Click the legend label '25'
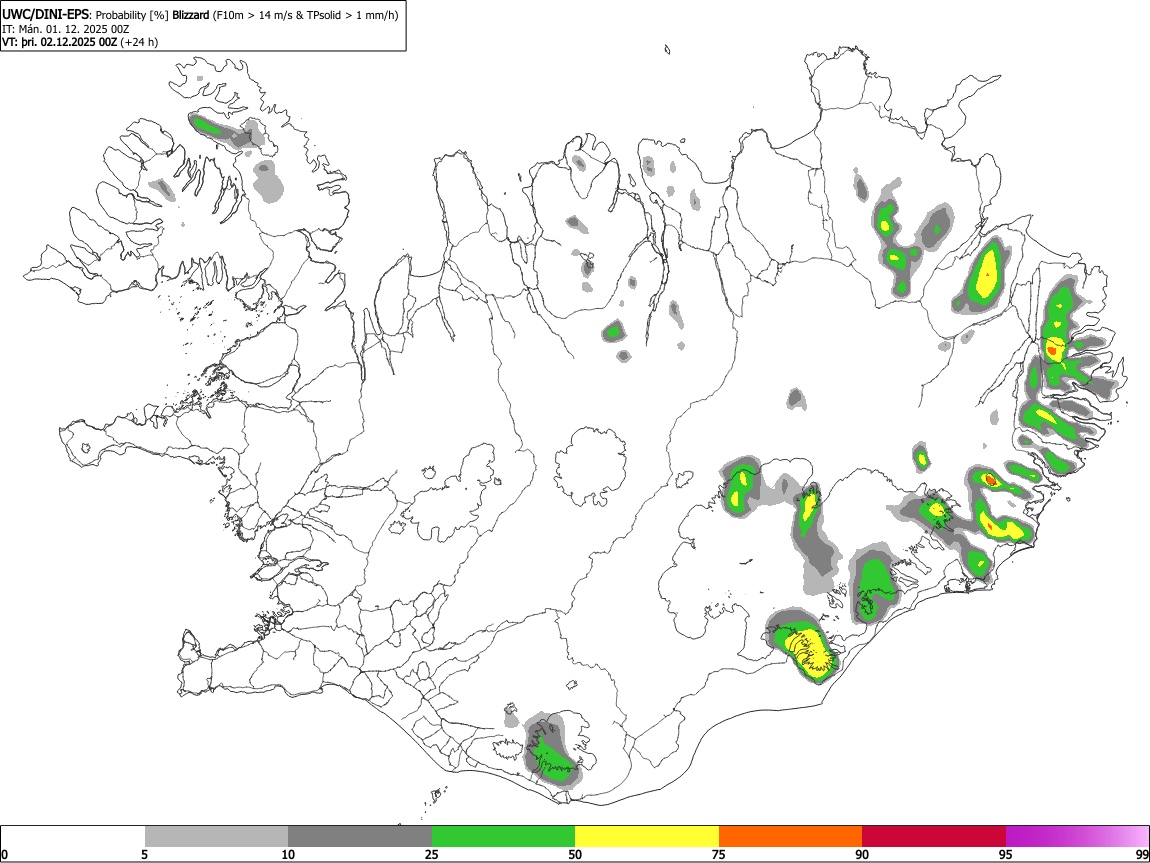Screen dimensions: 1150x863 click(432, 854)
